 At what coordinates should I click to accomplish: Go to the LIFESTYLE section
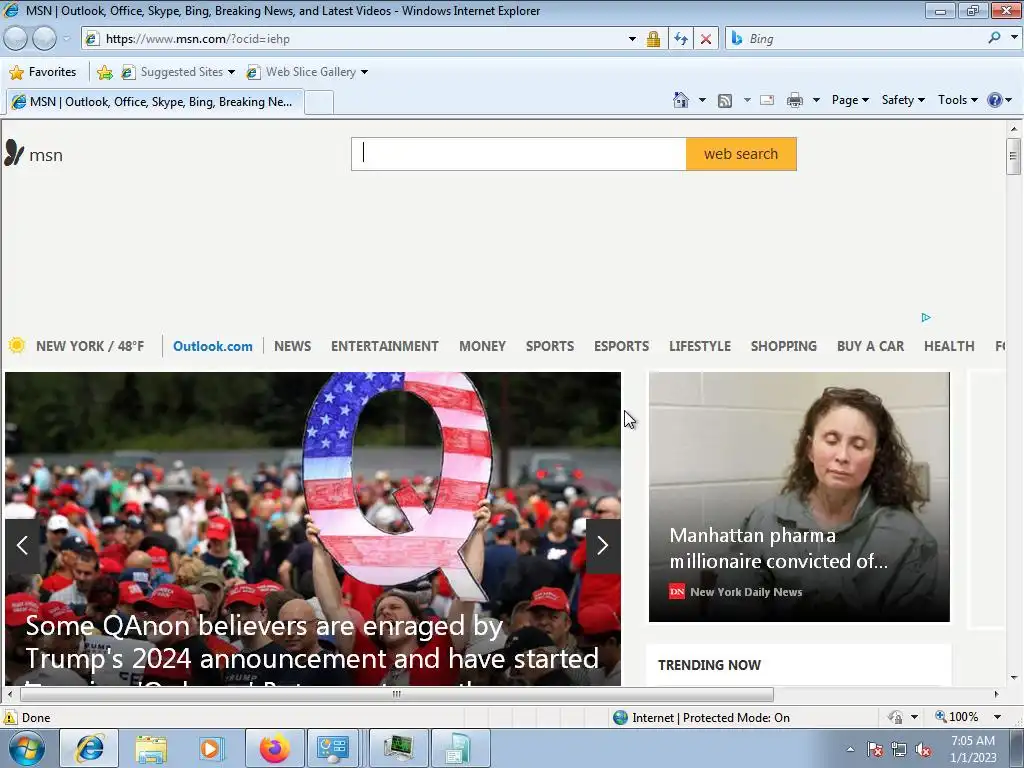pyautogui.click(x=699, y=346)
